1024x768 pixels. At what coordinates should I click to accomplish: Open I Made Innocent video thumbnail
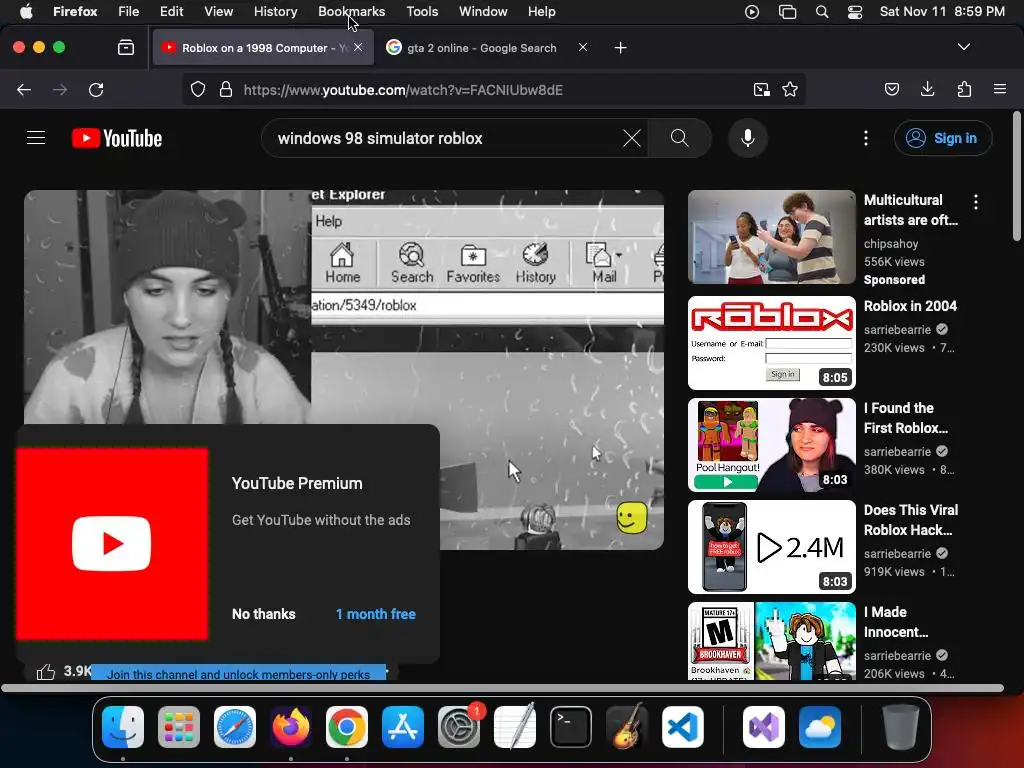point(771,641)
